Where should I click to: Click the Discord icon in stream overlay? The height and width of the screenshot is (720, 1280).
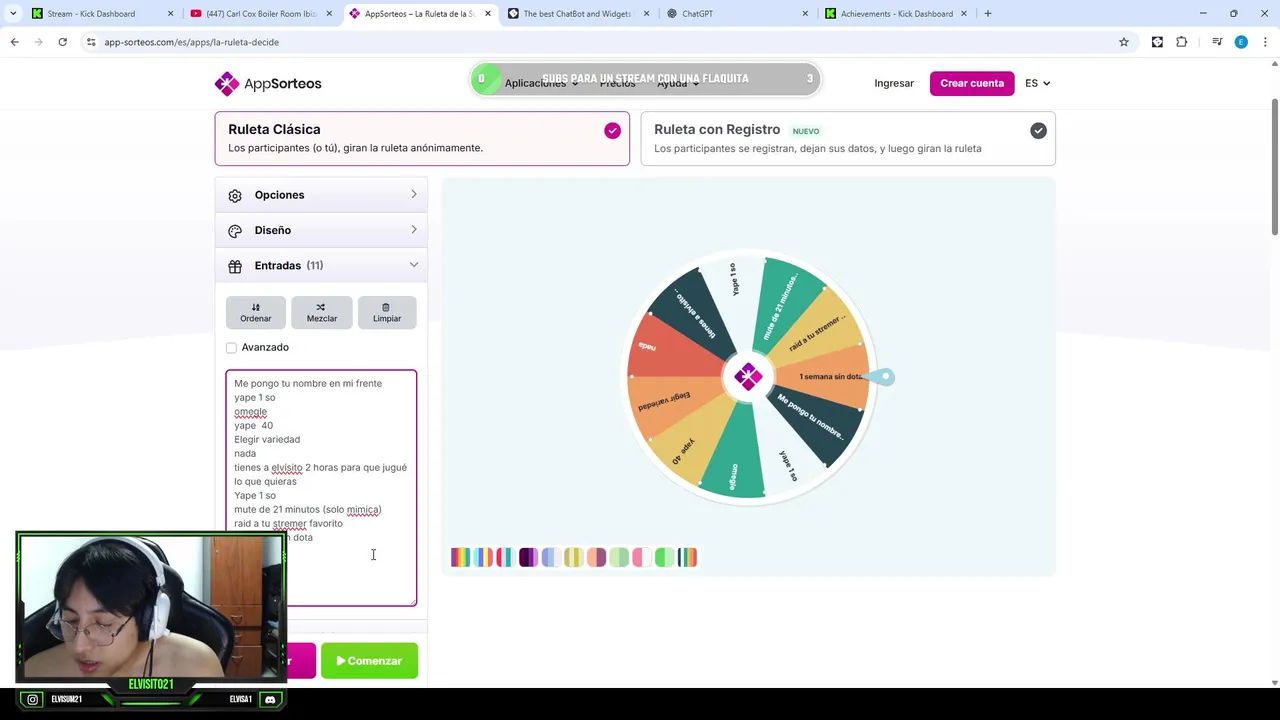tap(269, 700)
